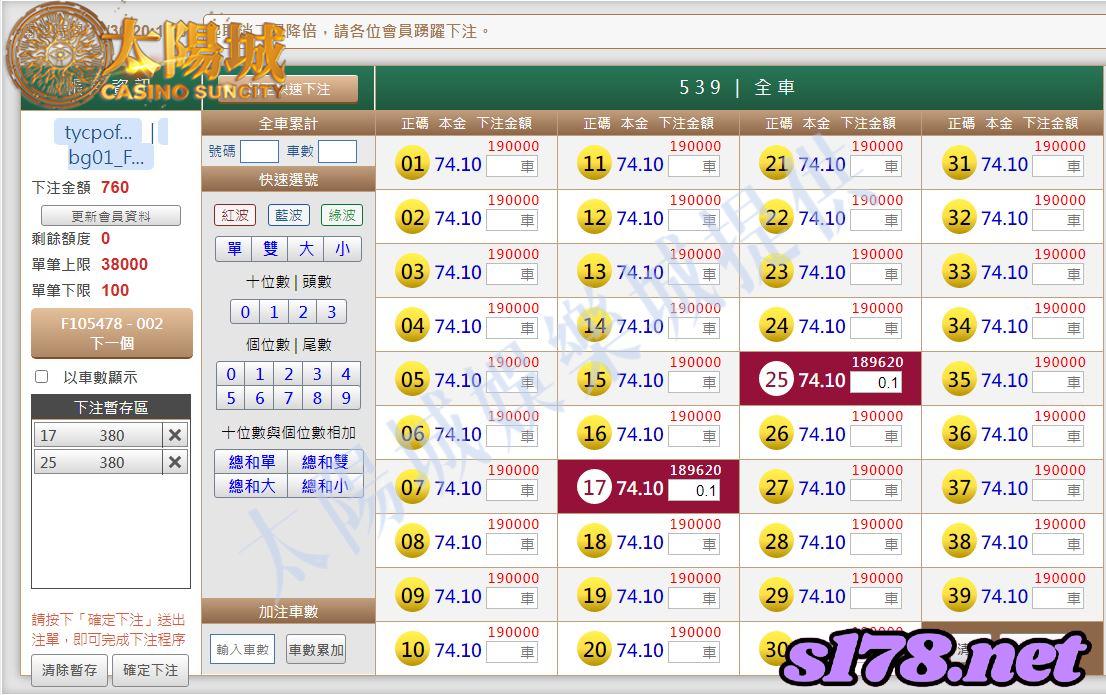Select yellow ball number 31
The image size is (1106, 695).
[x=959, y=164]
